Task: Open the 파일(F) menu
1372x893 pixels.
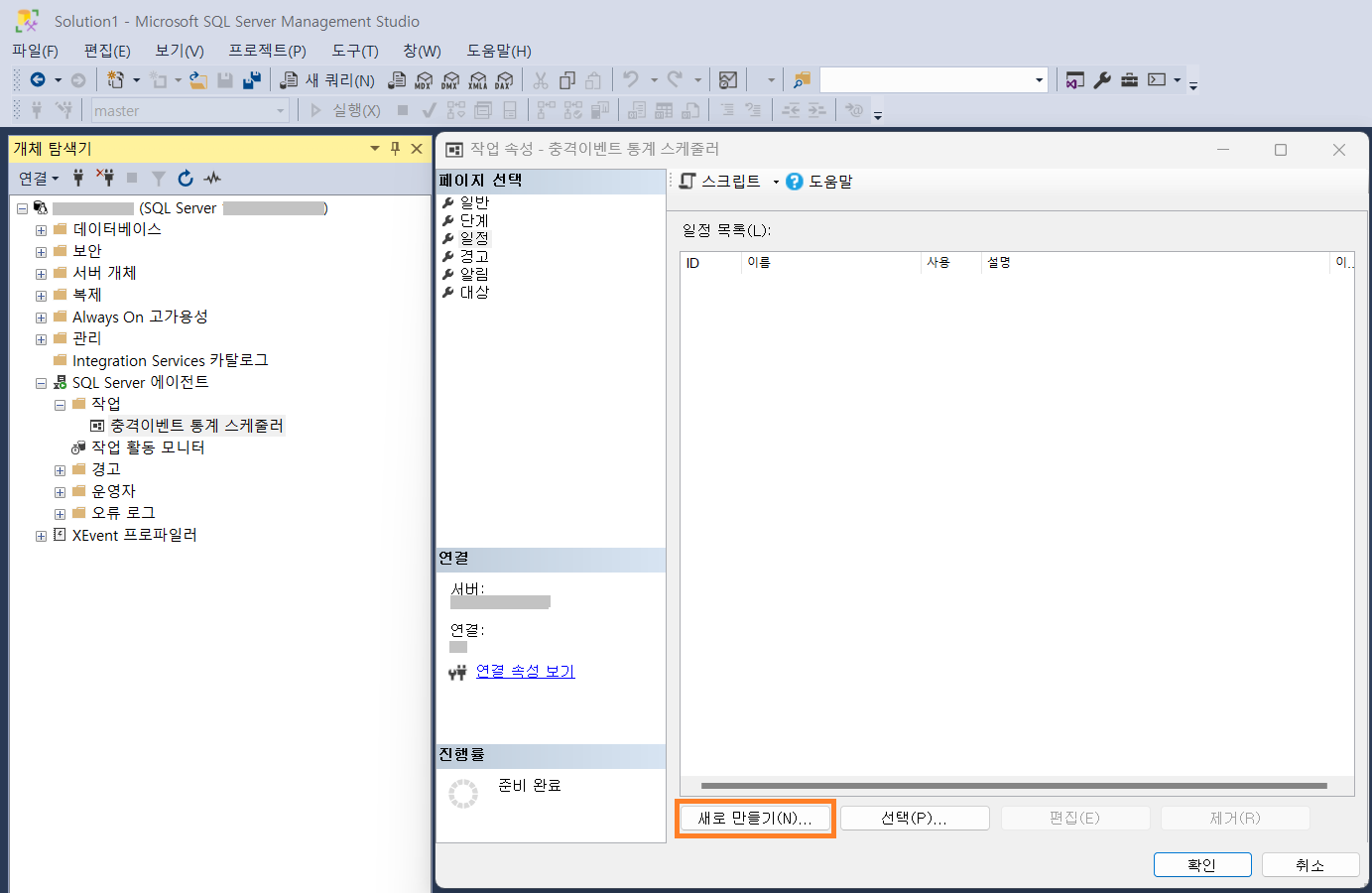Action: pos(35,51)
